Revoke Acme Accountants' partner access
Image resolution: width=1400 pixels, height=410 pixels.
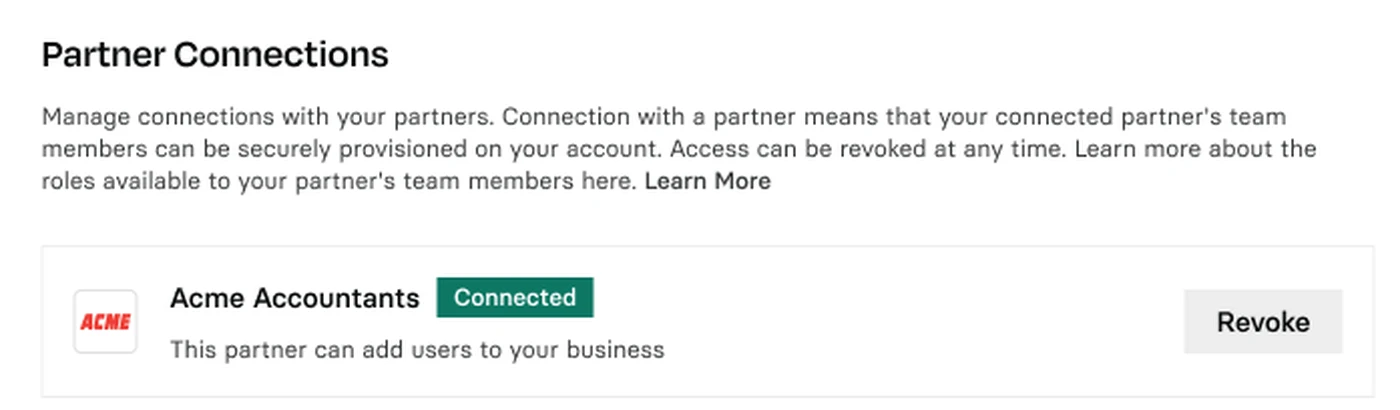(x=1263, y=322)
